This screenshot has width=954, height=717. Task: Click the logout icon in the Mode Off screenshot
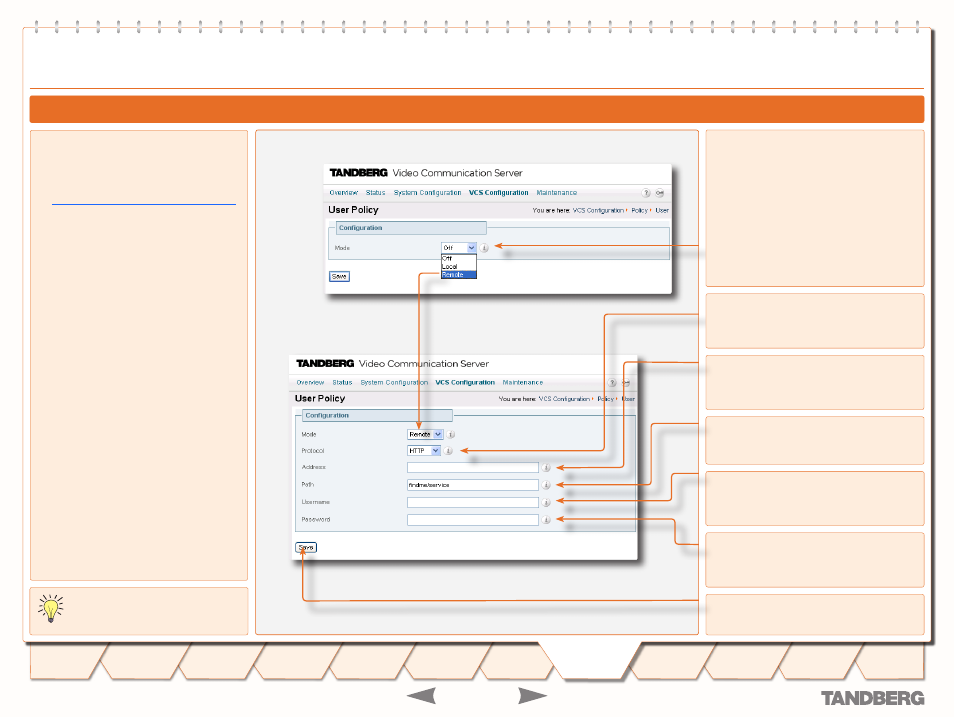[x=660, y=193]
